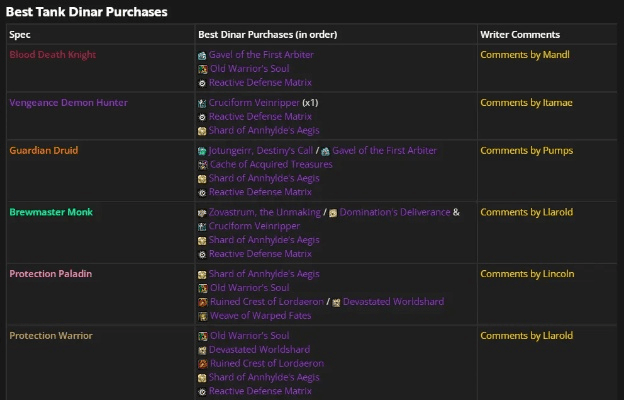Click the Gavel of the First Arbiter icon in Blood Death Knight row

202,54
